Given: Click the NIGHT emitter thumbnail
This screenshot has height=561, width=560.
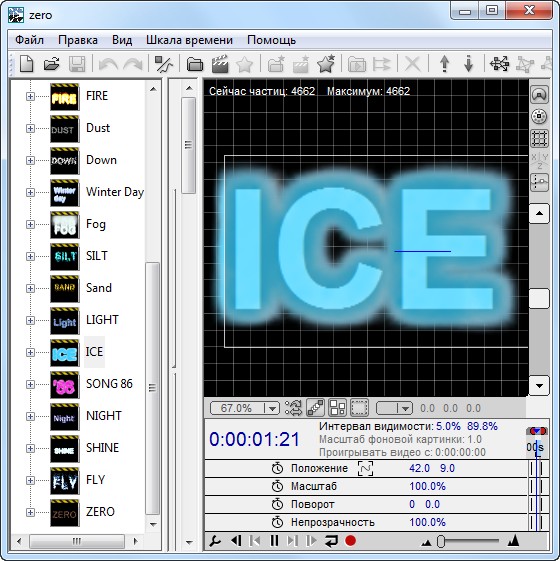Looking at the screenshot, I should (x=64, y=416).
